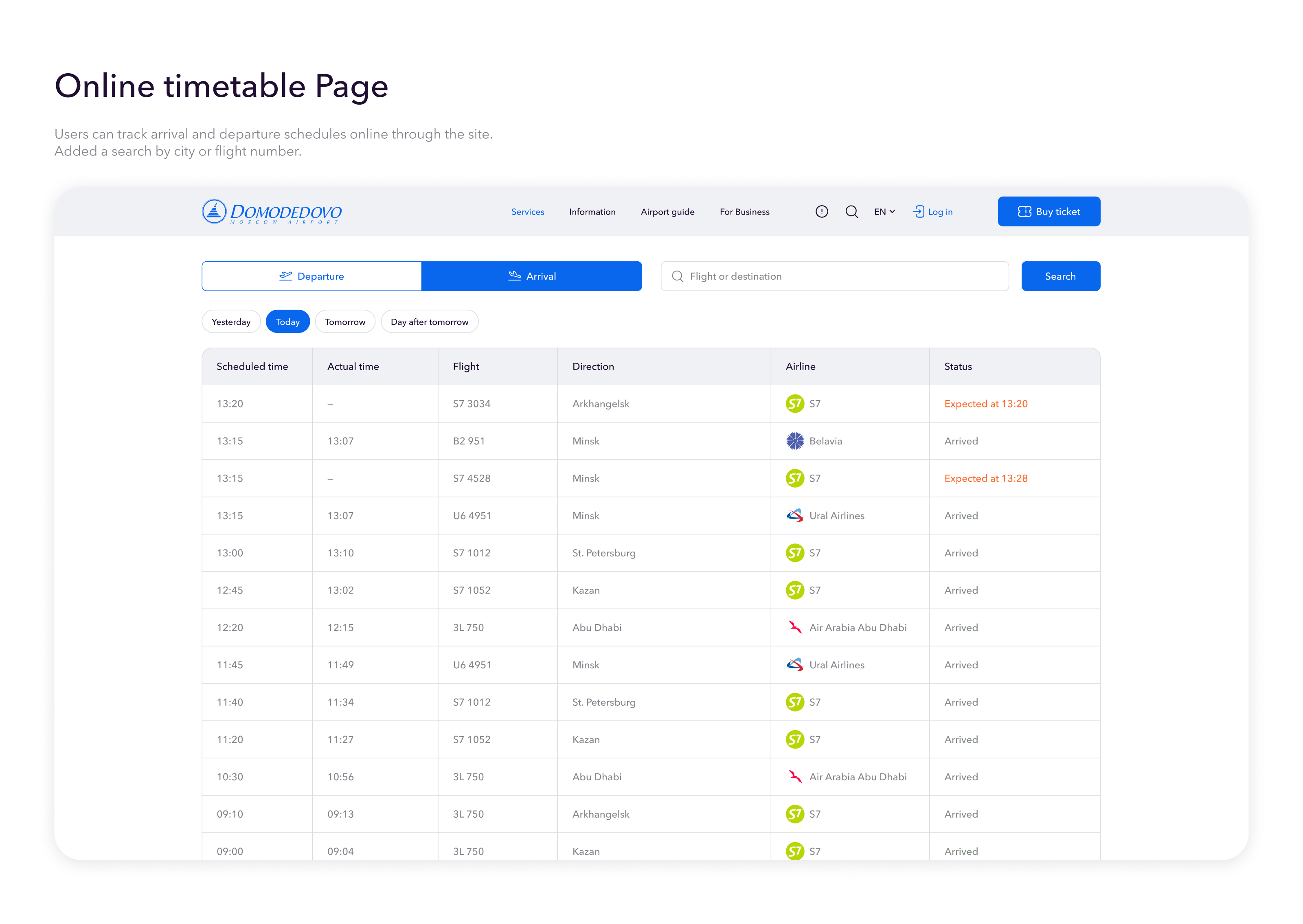Switch to Departure flights toggle

tap(312, 276)
